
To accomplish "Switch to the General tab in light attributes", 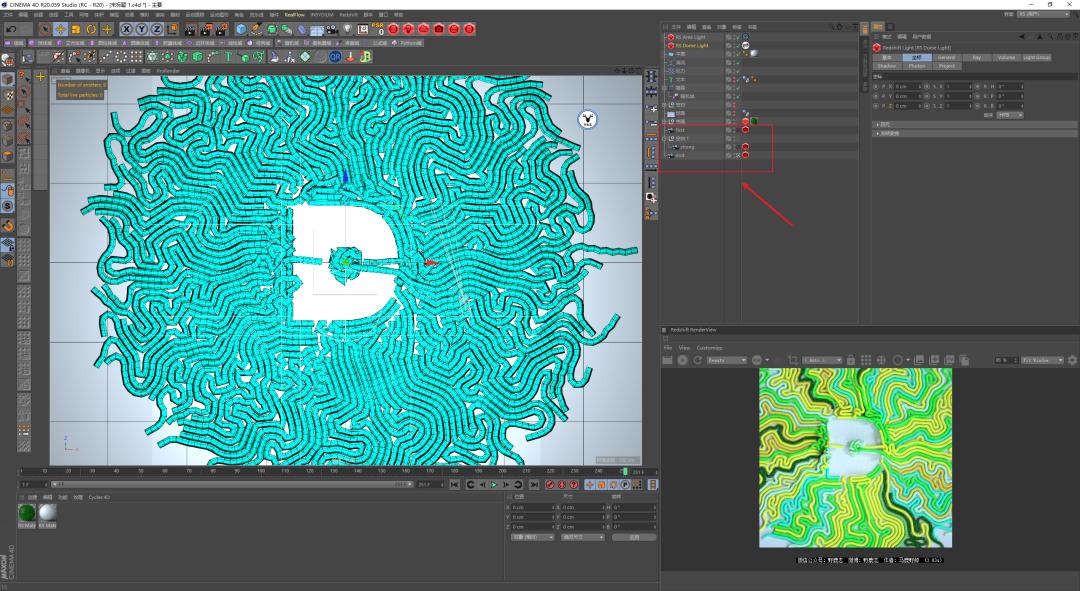I will 947,57.
